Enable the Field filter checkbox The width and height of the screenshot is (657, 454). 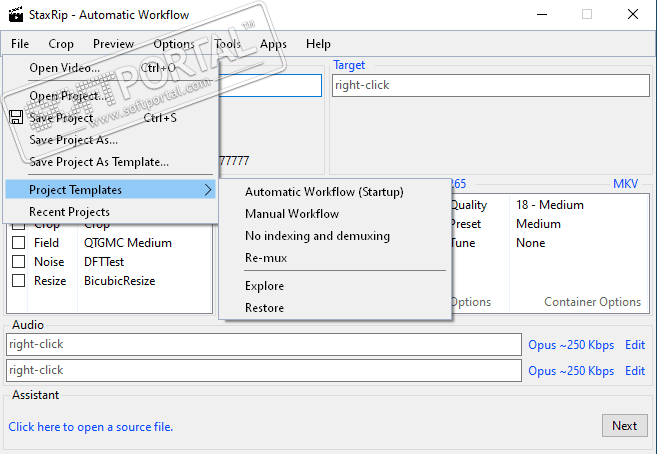point(18,242)
